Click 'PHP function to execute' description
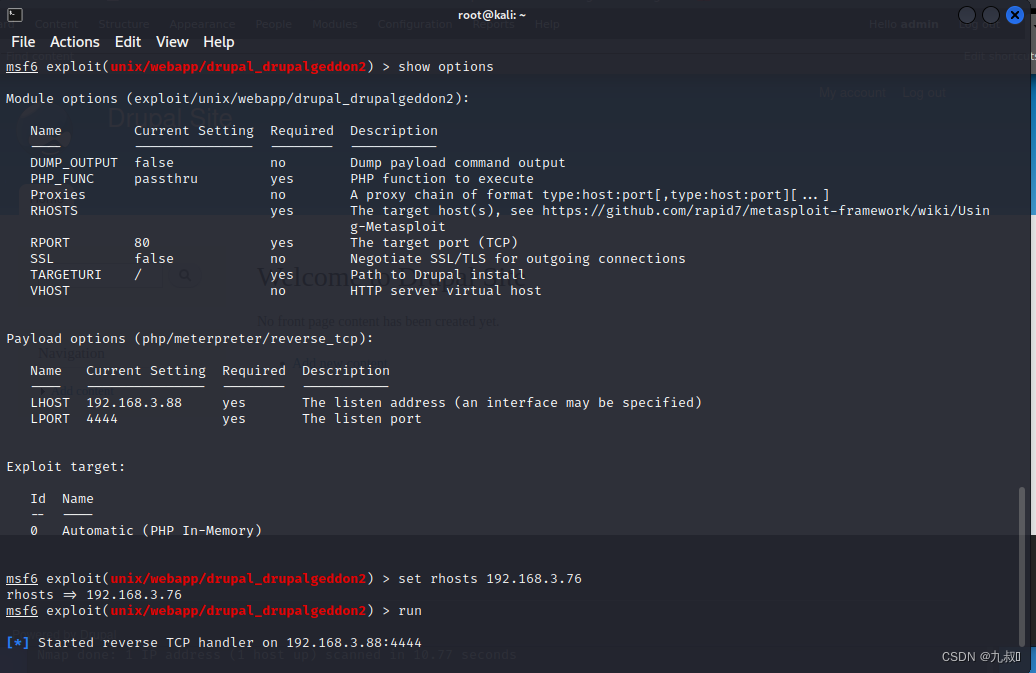Image resolution: width=1036 pixels, height=673 pixels. pyautogui.click(x=441, y=178)
